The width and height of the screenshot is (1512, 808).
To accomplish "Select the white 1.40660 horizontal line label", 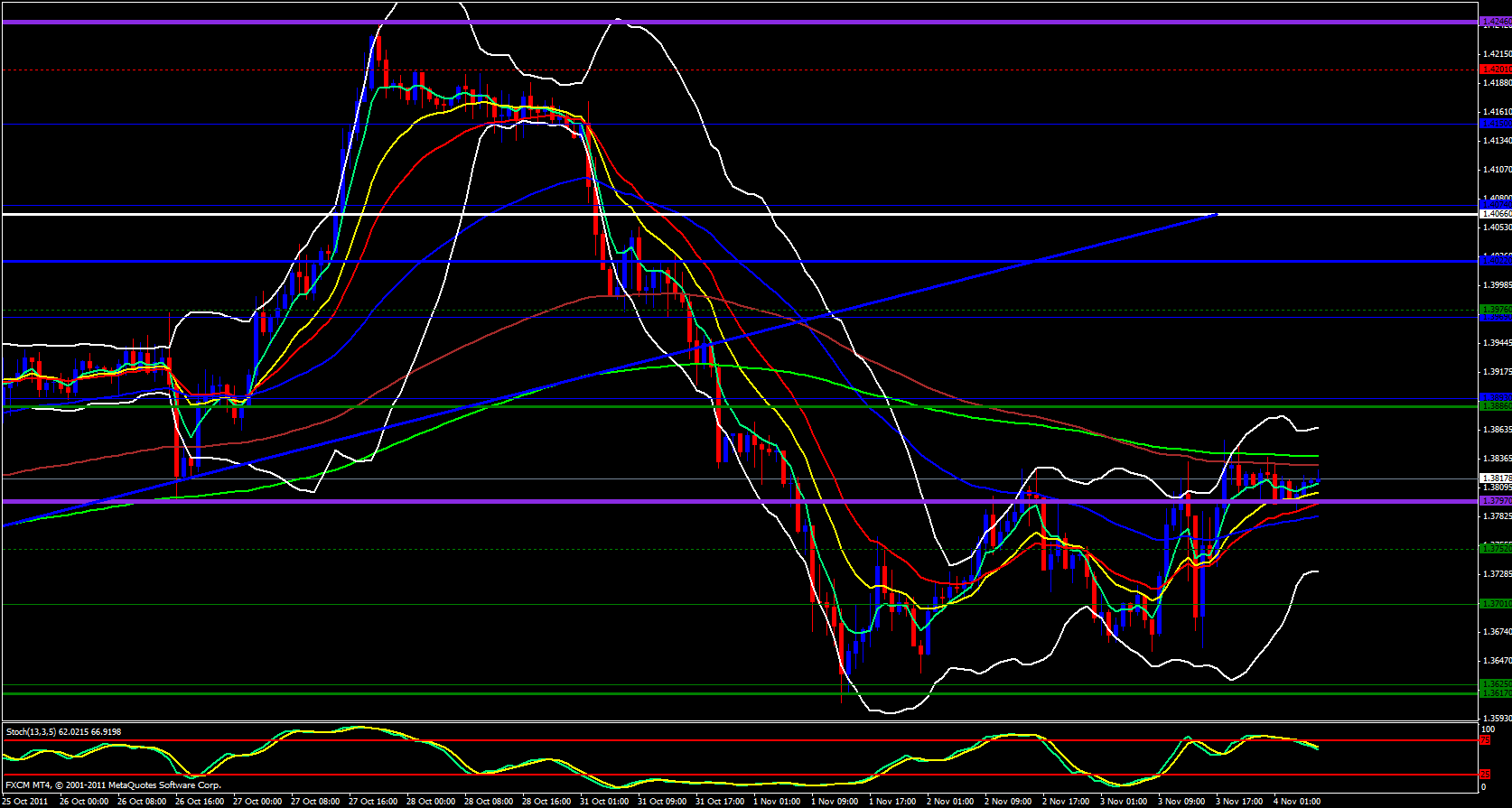I will 1495,214.
